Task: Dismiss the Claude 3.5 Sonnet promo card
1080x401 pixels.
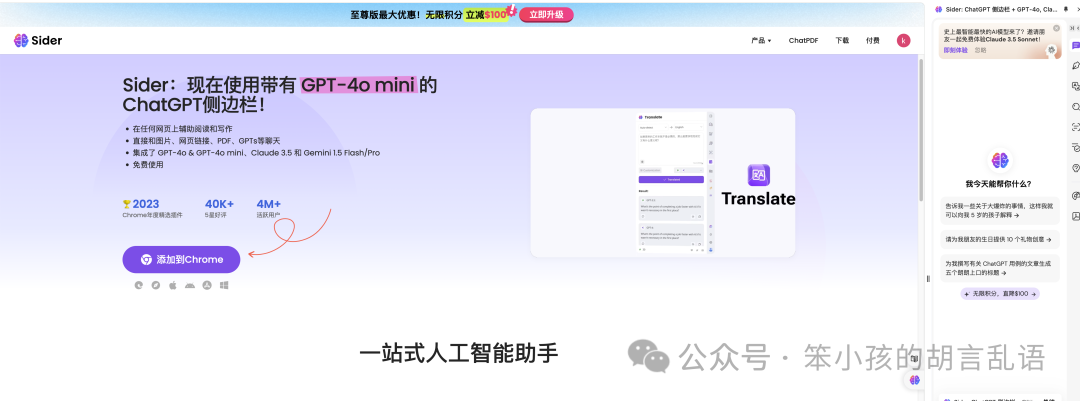Action: coord(1057,28)
